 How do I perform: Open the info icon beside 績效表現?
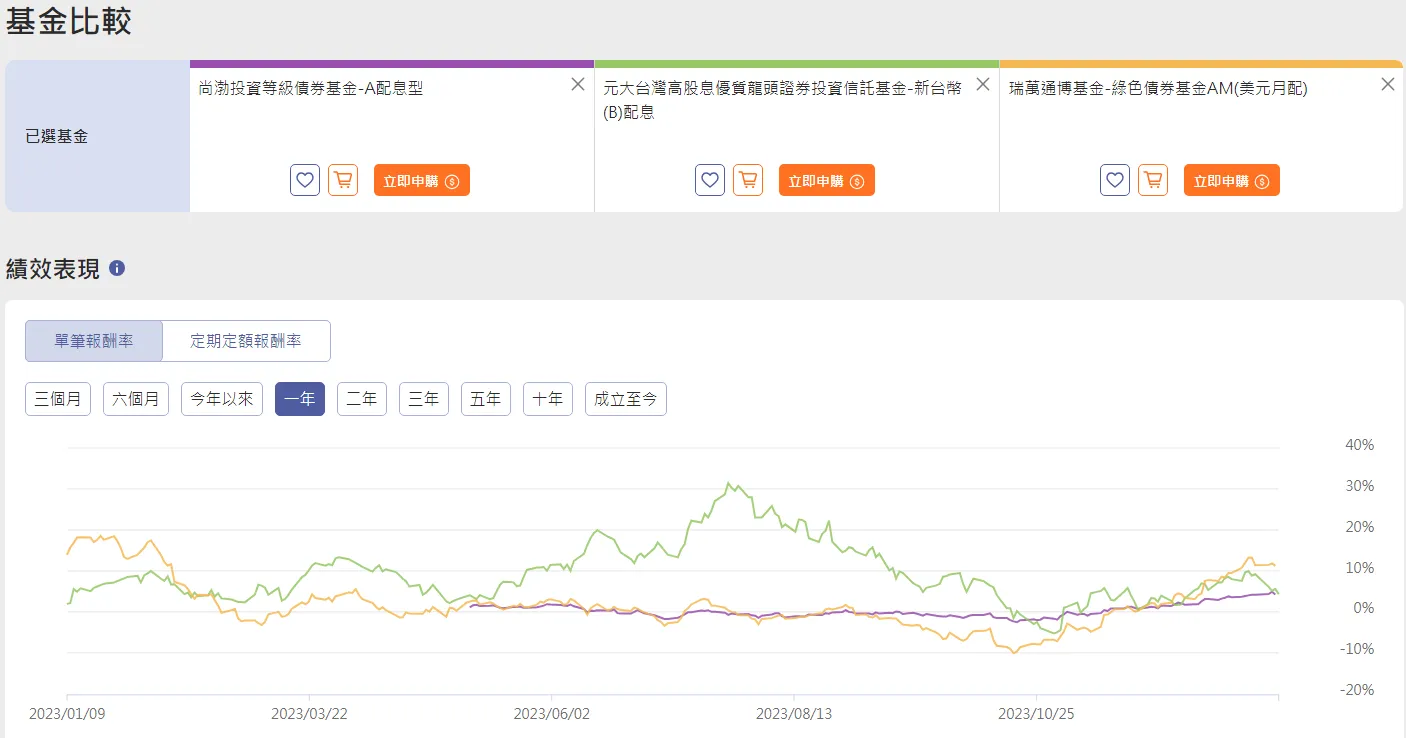click(x=117, y=268)
